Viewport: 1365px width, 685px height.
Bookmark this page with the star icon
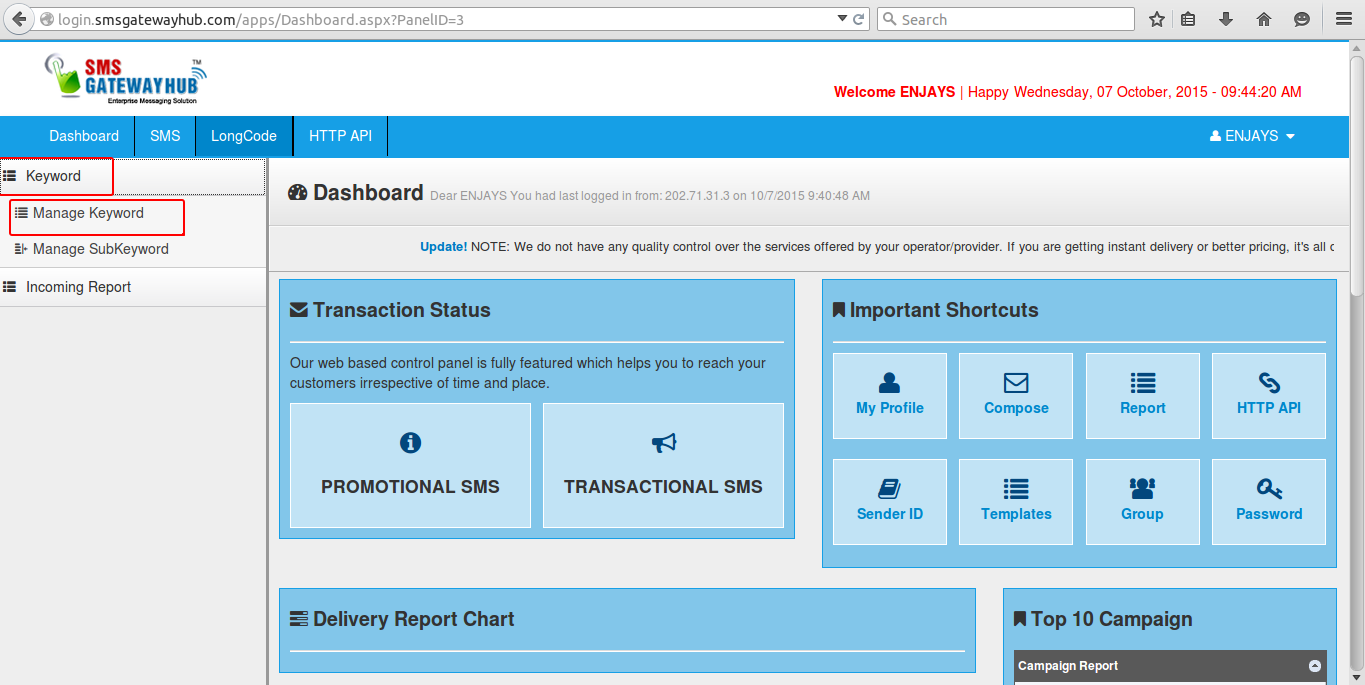pos(1157,19)
